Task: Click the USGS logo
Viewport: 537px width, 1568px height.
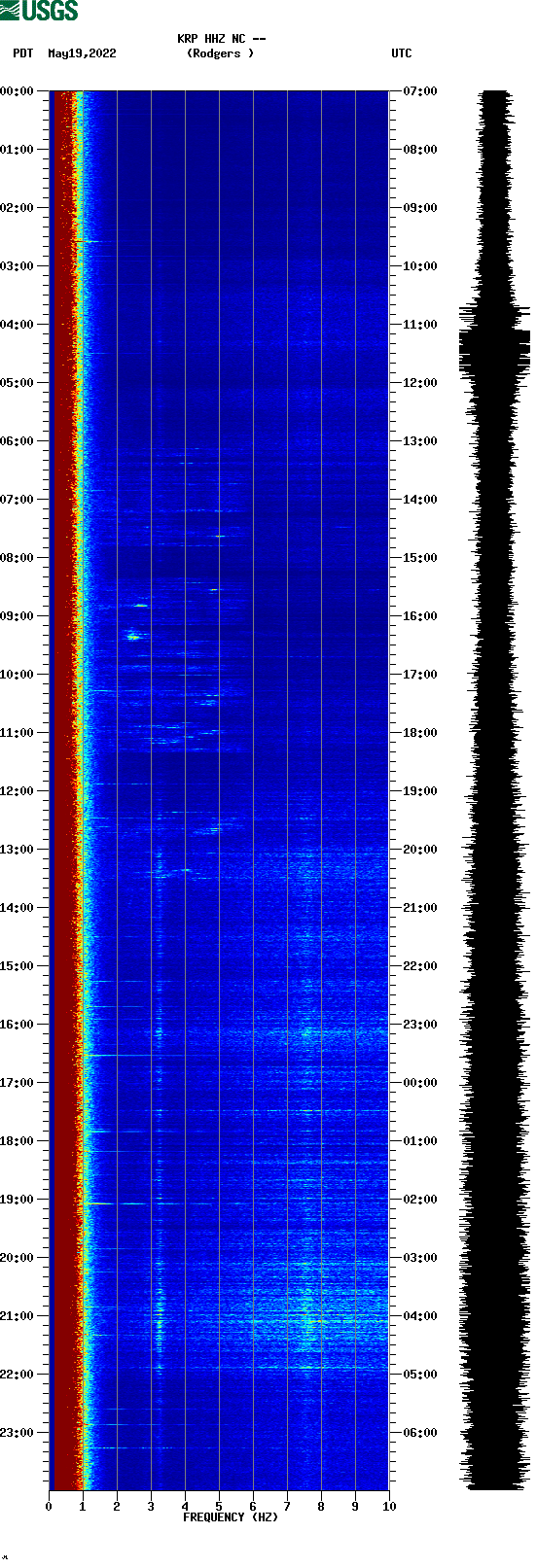Action: click(x=39, y=11)
